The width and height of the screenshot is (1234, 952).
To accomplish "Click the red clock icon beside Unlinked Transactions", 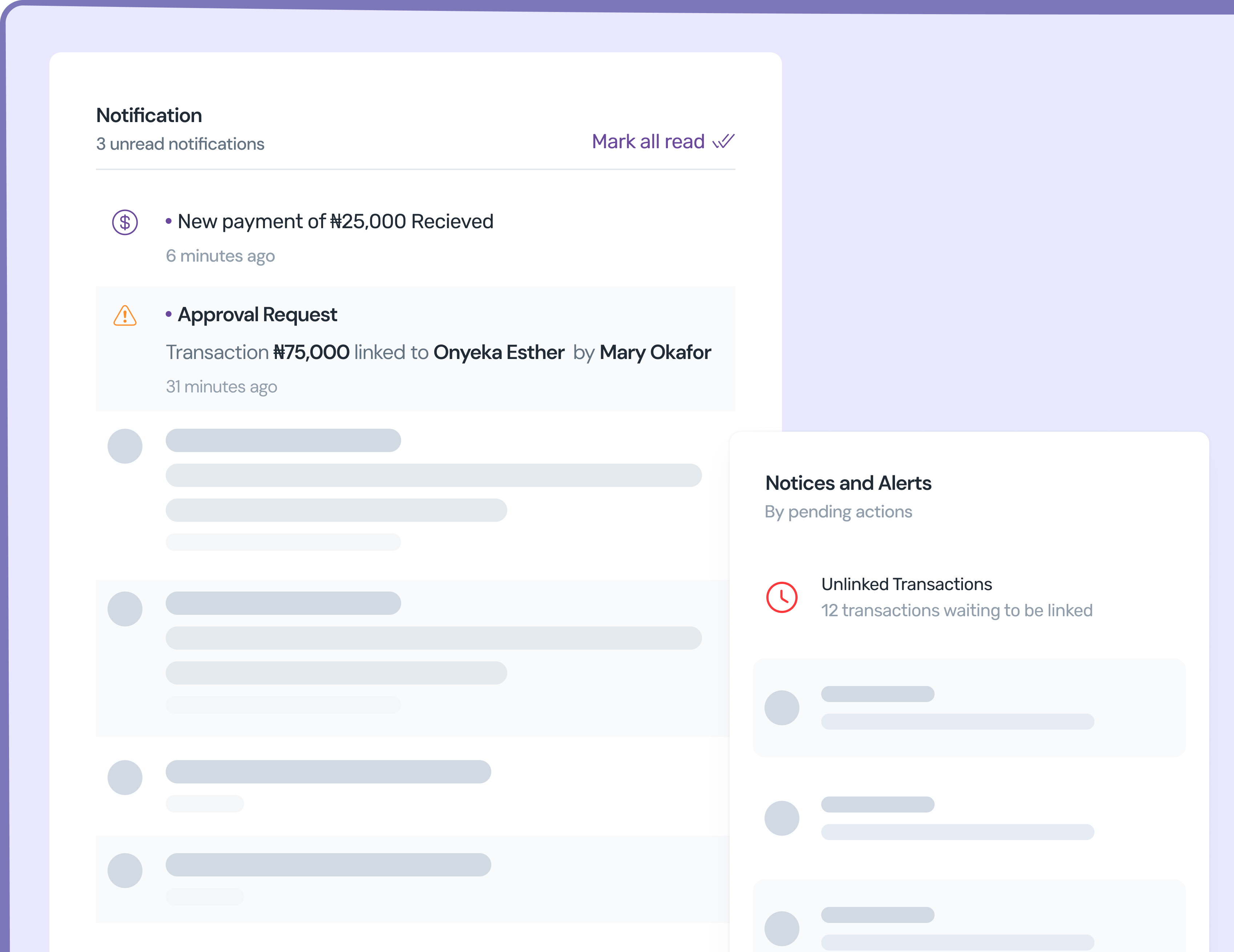I will pos(782,597).
